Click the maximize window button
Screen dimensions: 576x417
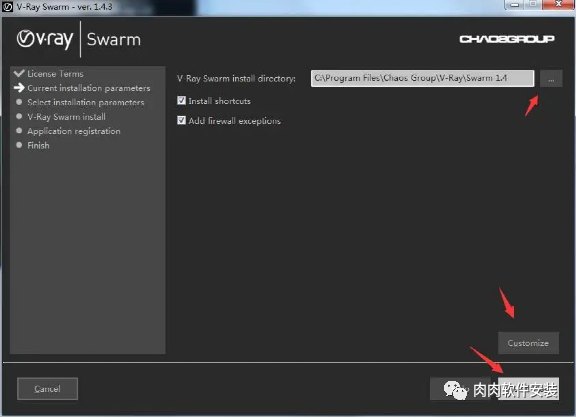(x=533, y=4)
